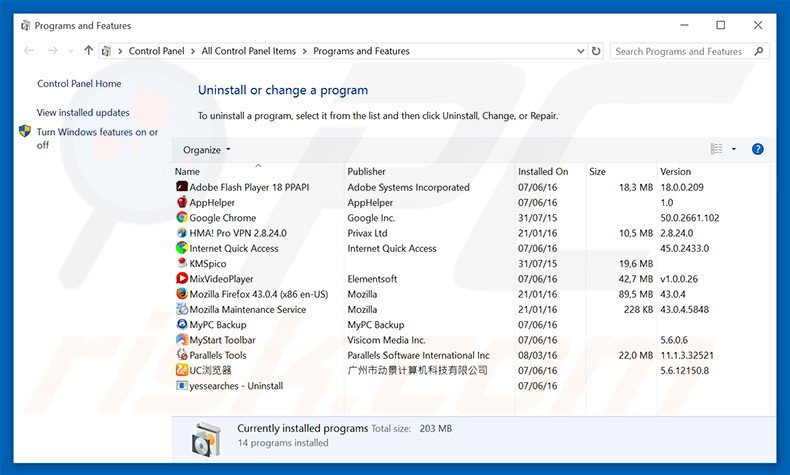This screenshot has height=475, width=790.
Task: Click the Parallels Tools icon
Action: [182, 355]
